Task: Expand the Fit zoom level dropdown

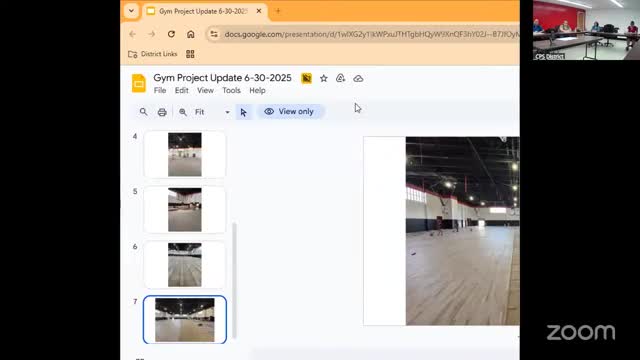Action: click(x=227, y=112)
